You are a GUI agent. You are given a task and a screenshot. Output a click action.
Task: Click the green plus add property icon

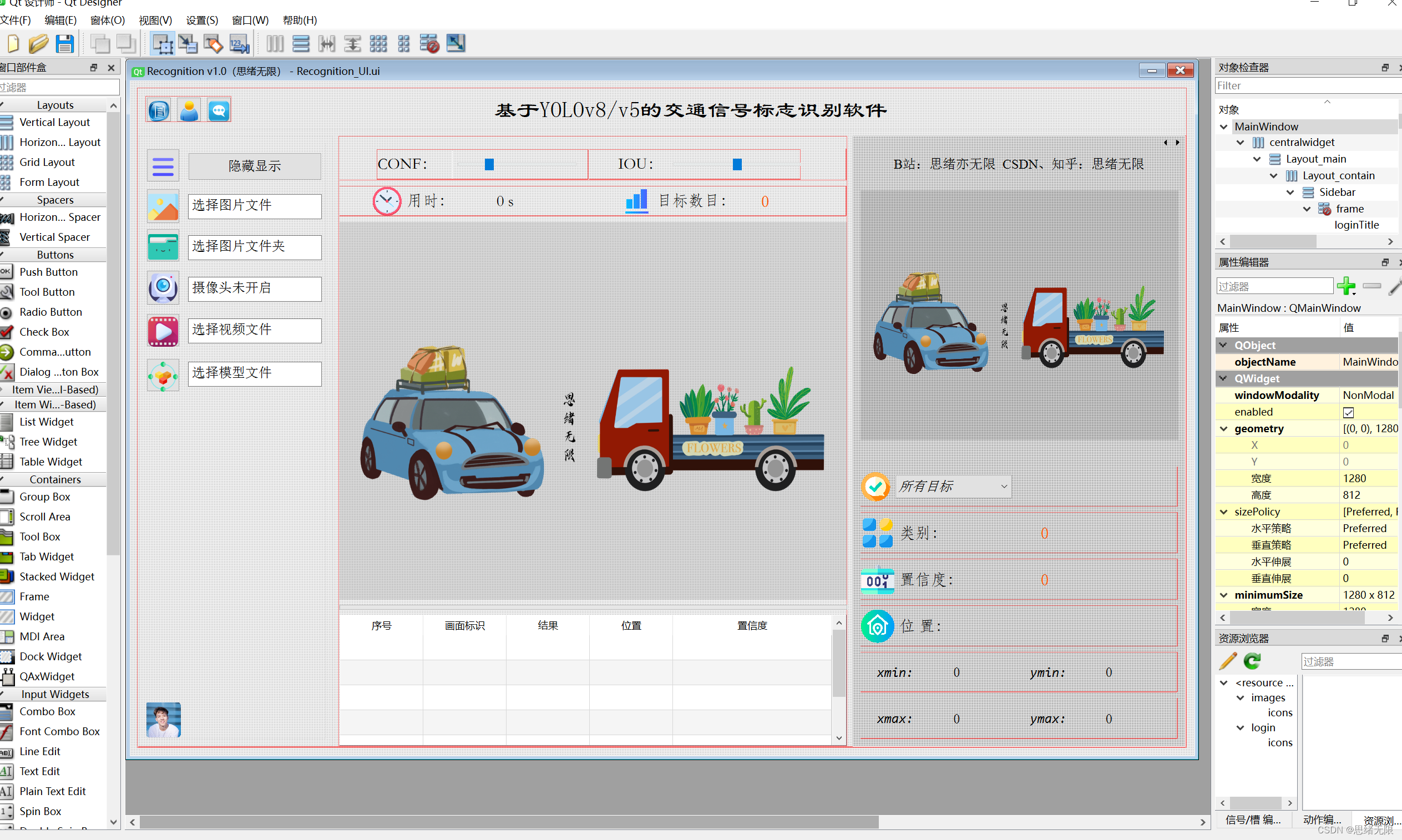coord(1345,286)
